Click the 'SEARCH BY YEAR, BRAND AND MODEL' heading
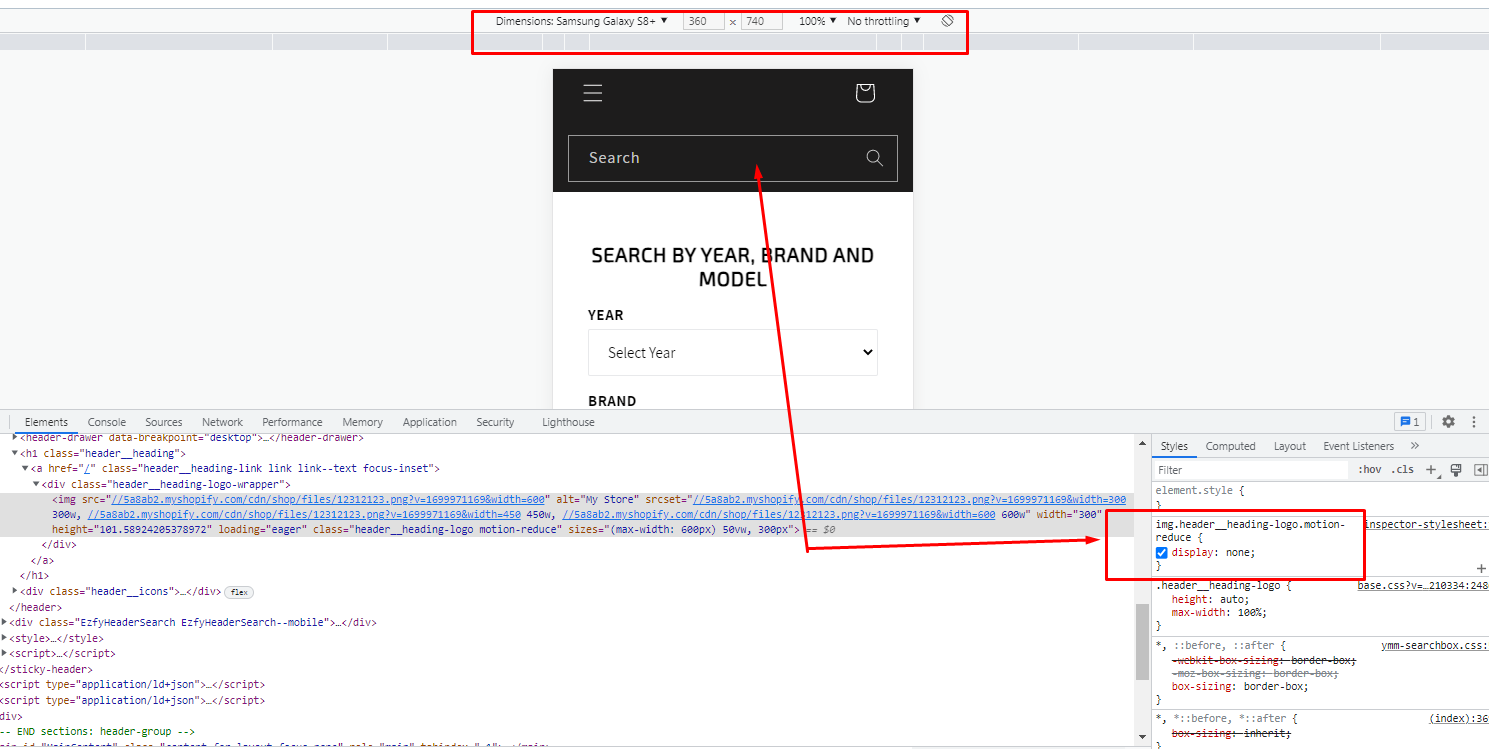The image size is (1489, 749). click(733, 267)
